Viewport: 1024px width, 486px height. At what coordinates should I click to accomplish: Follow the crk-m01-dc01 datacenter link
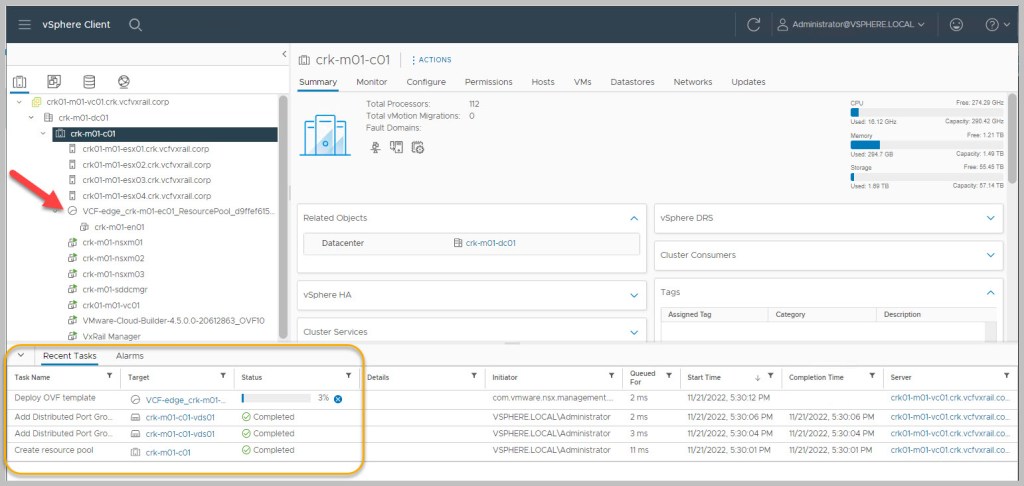[x=489, y=243]
